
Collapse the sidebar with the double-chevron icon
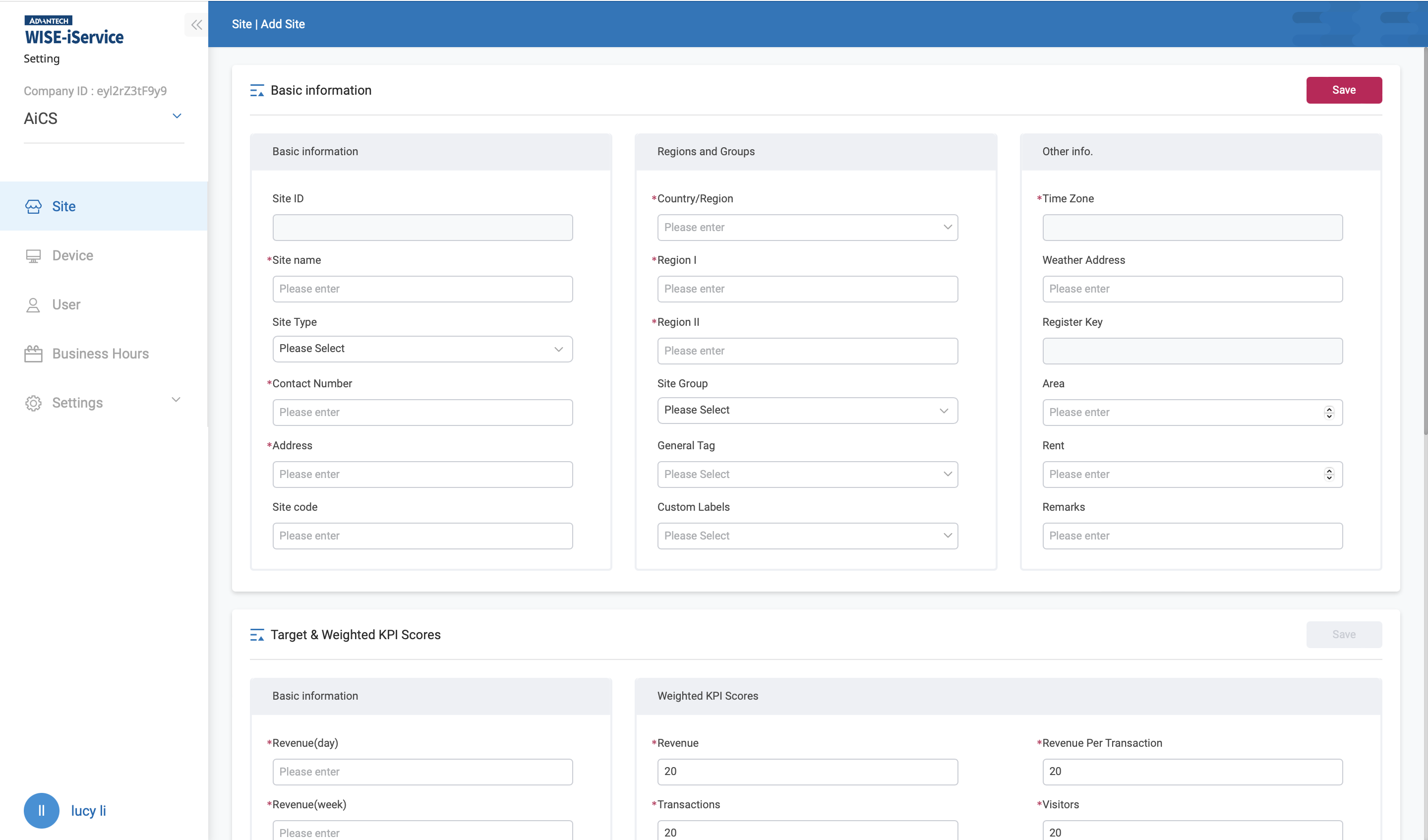point(197,24)
